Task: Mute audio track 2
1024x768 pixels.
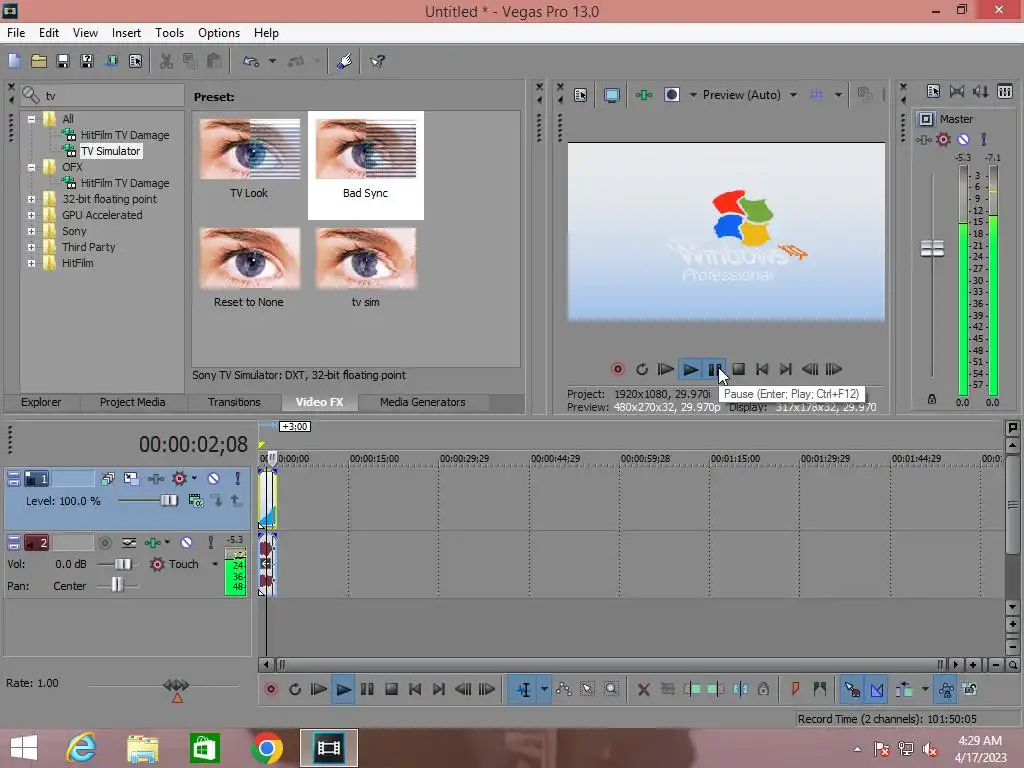Action: [x=186, y=543]
